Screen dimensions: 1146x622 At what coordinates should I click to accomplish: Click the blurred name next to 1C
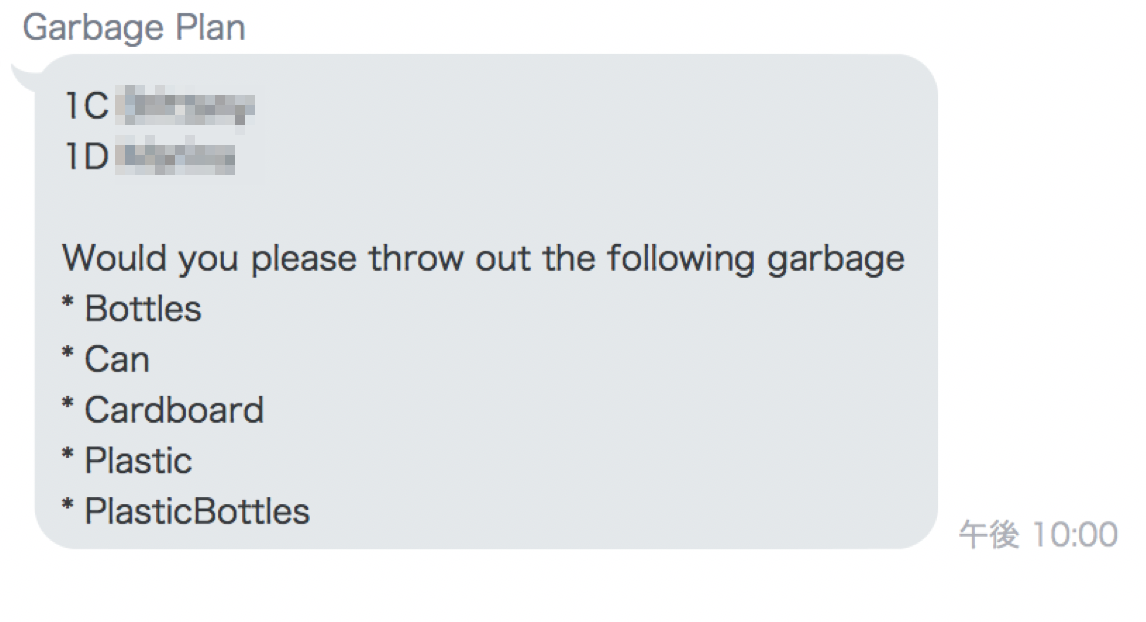186,107
